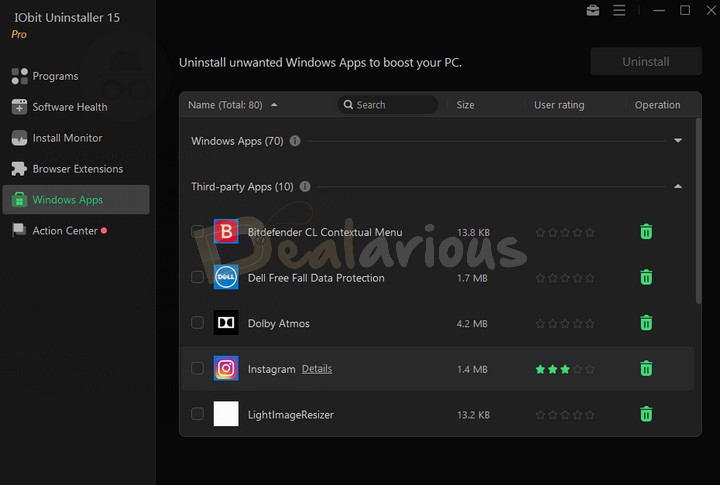720x485 pixels.
Task: Sort by the User rating column header
Action: pos(559,105)
